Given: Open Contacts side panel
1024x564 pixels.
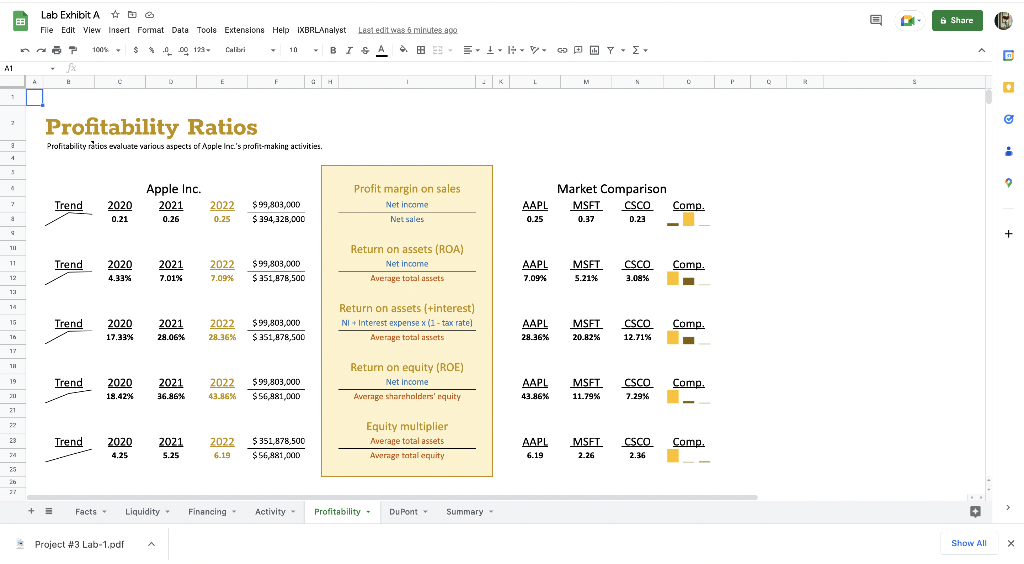Looking at the screenshot, I should point(1008,151).
